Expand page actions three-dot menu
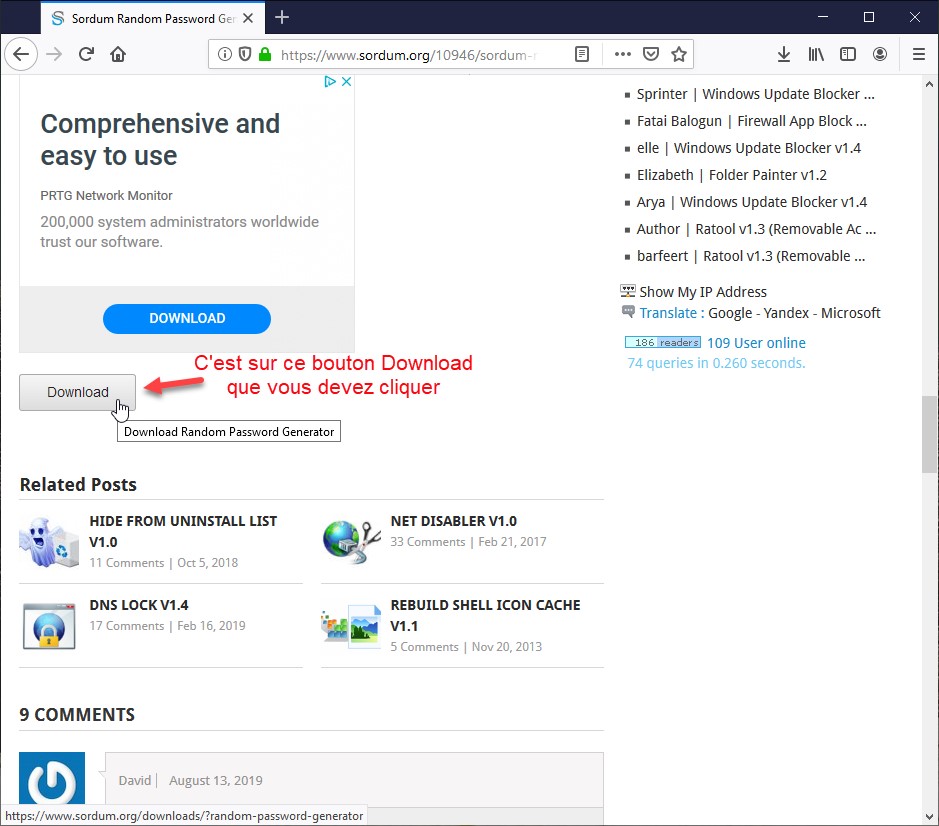Viewport: 939px width, 826px height. [x=622, y=54]
